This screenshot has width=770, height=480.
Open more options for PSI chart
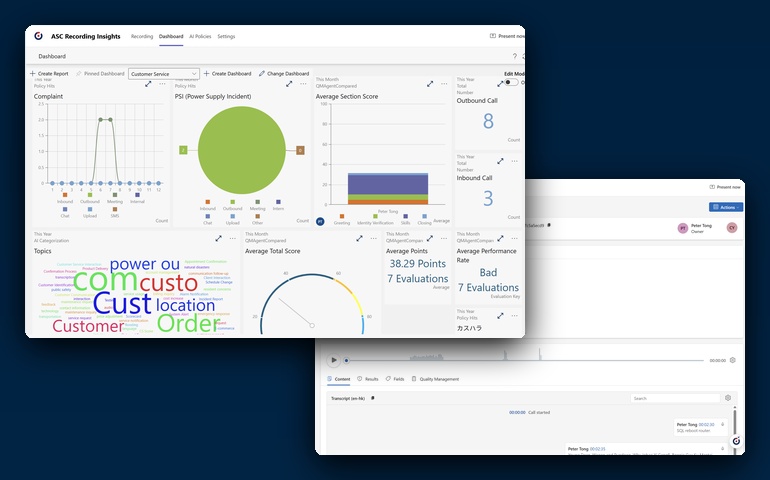click(303, 84)
